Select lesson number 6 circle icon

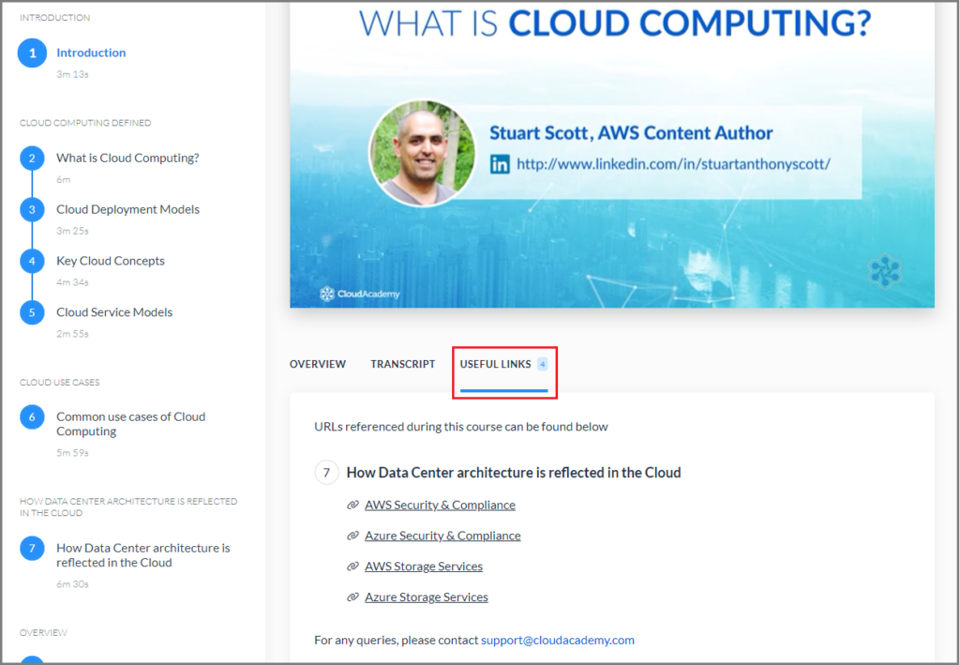tap(32, 417)
